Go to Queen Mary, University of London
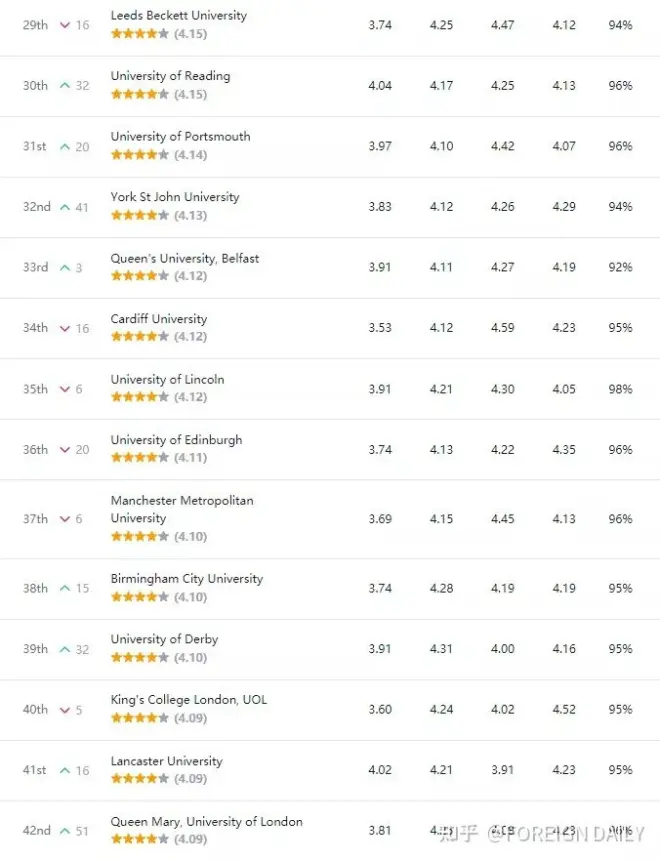Image resolution: width=660 pixels, height=860 pixels. pyautogui.click(x=206, y=822)
